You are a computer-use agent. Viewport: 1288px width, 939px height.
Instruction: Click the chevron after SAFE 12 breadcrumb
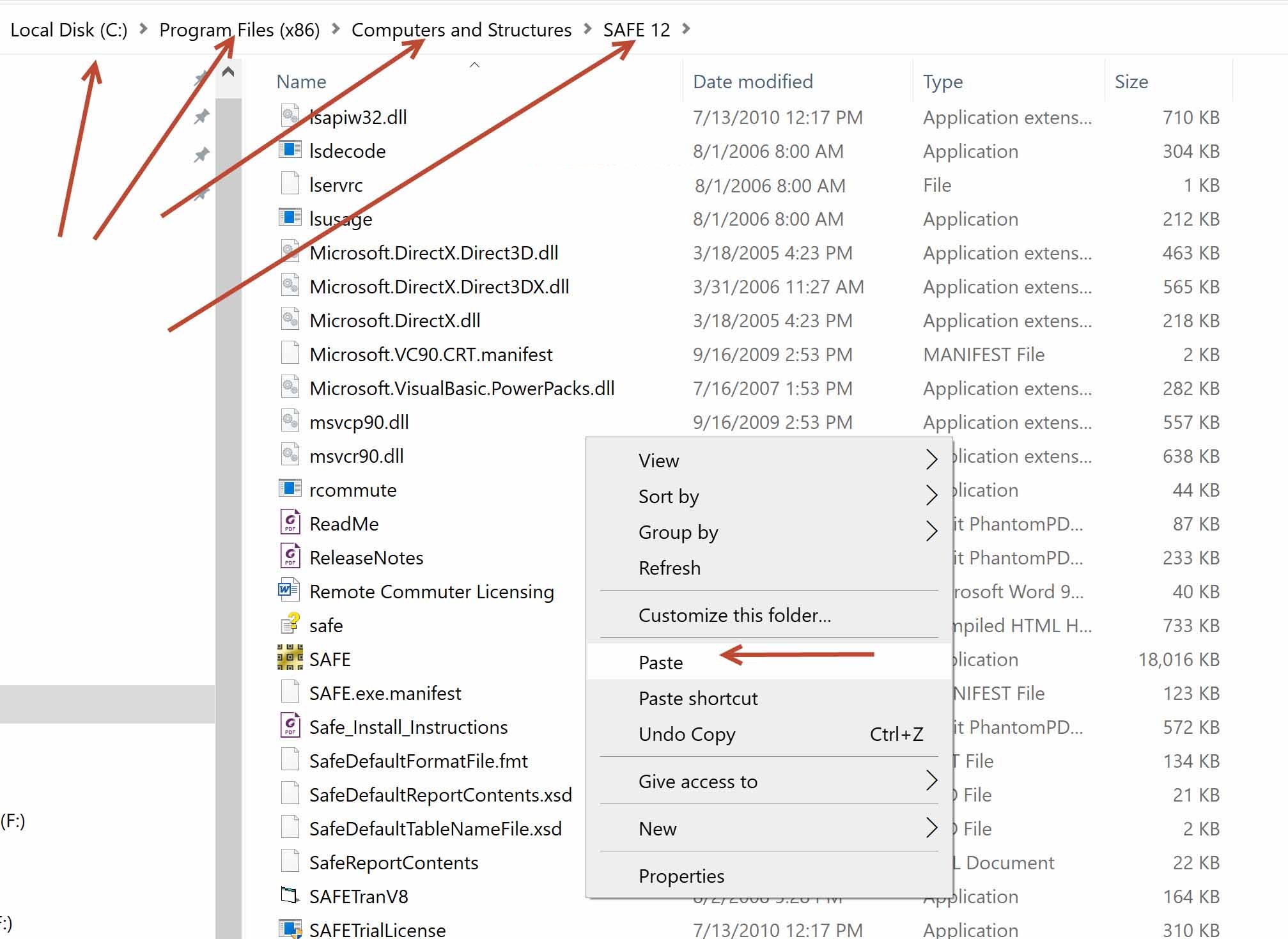tap(687, 29)
